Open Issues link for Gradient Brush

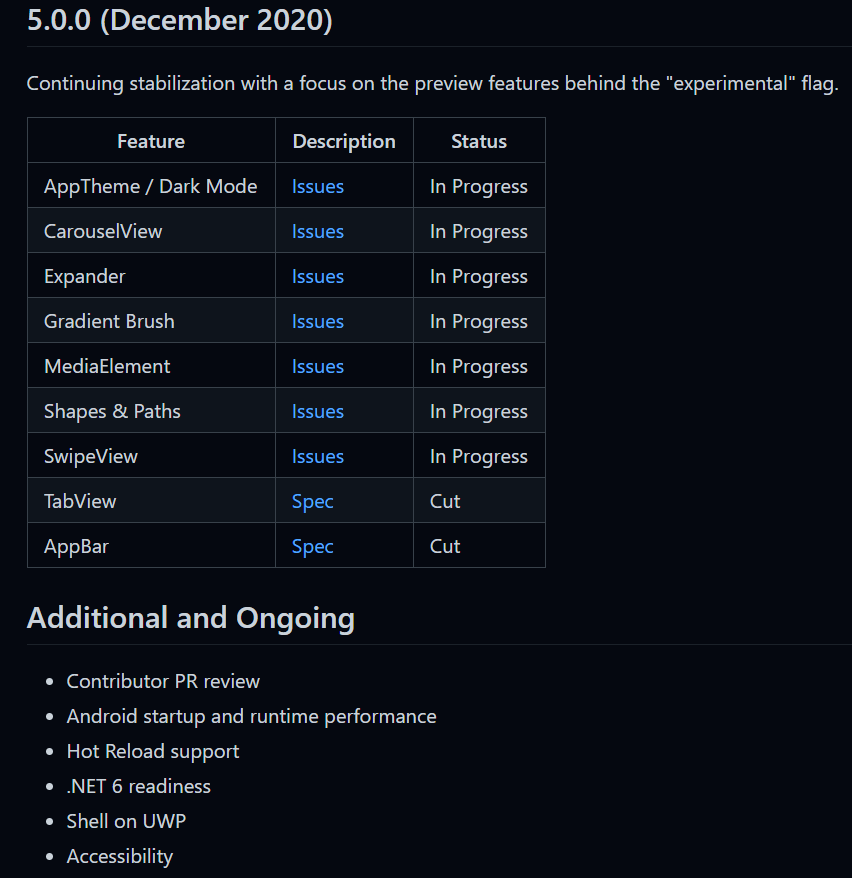tap(317, 321)
